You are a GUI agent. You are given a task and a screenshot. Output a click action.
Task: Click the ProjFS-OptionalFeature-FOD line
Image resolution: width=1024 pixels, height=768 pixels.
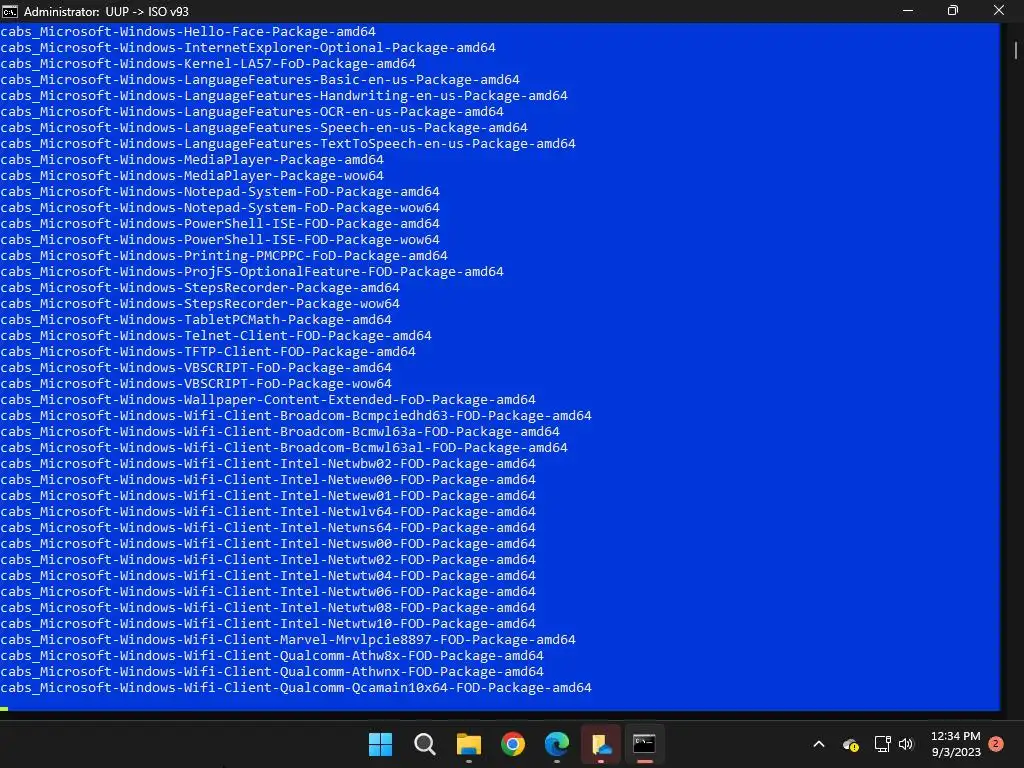click(x=252, y=272)
